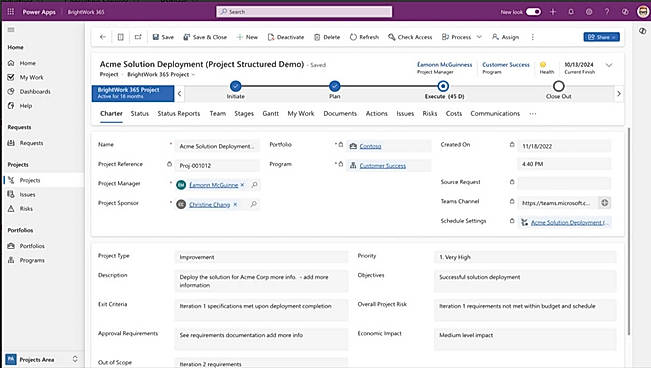Click the Save icon in command bar
The height and width of the screenshot is (368, 651).
click(156, 37)
